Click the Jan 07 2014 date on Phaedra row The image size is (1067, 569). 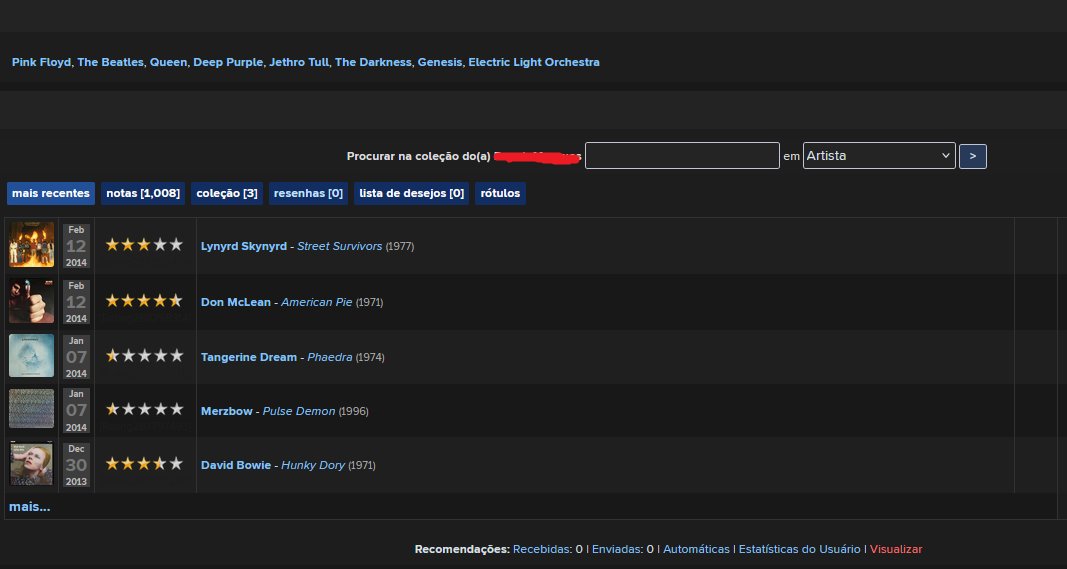click(76, 357)
